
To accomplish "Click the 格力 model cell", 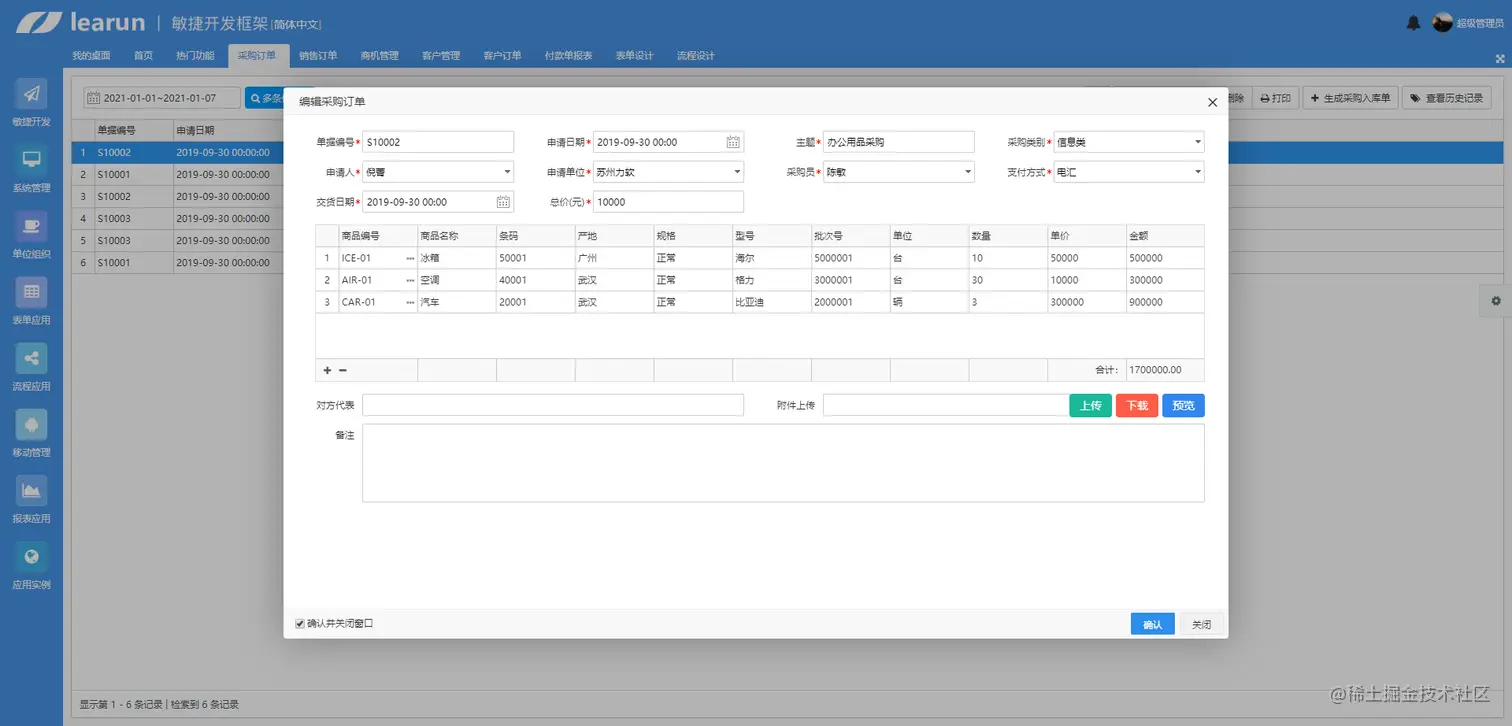I will pyautogui.click(x=771, y=280).
